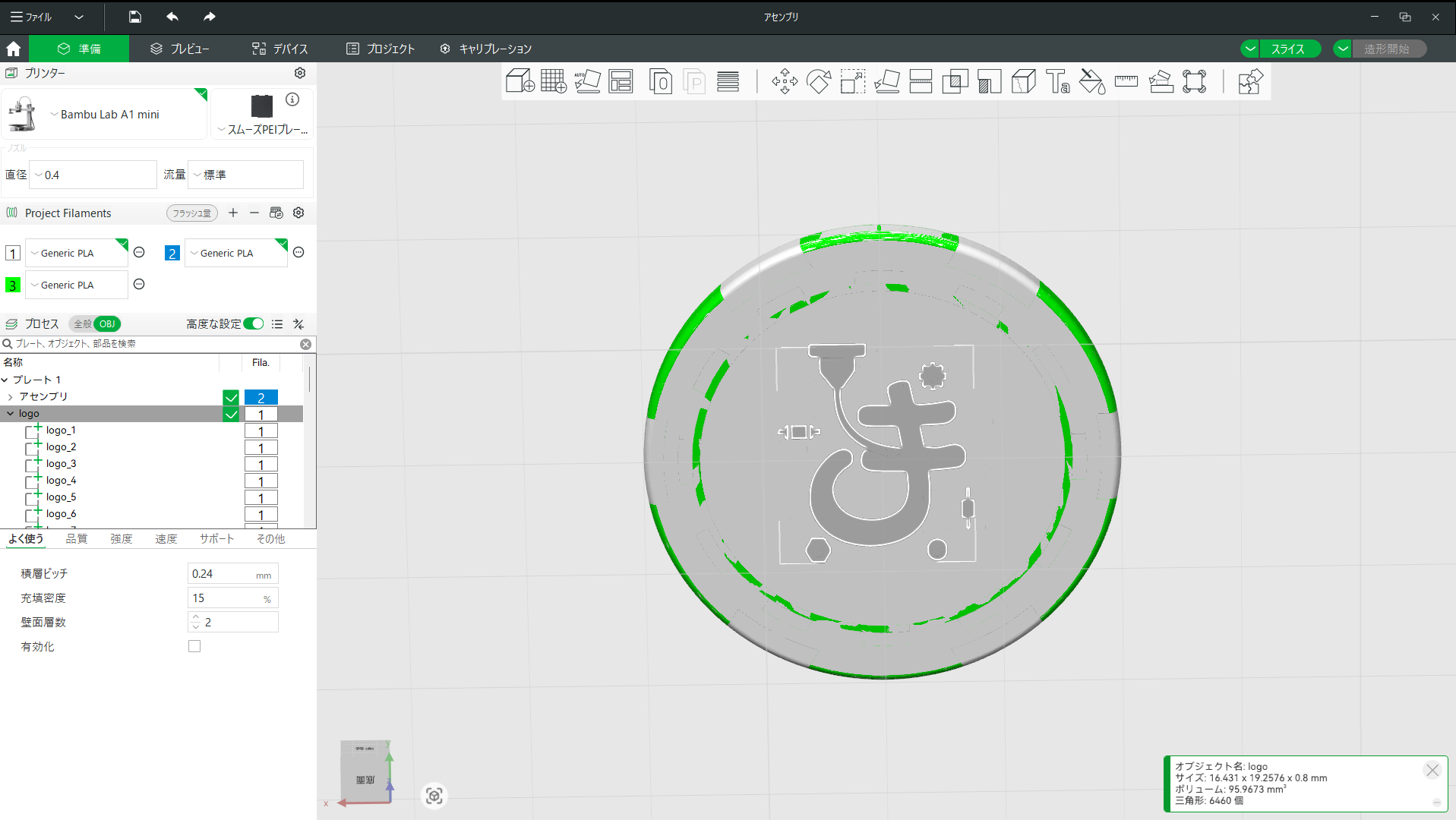Arrange all objects using the layout icon

click(x=621, y=81)
